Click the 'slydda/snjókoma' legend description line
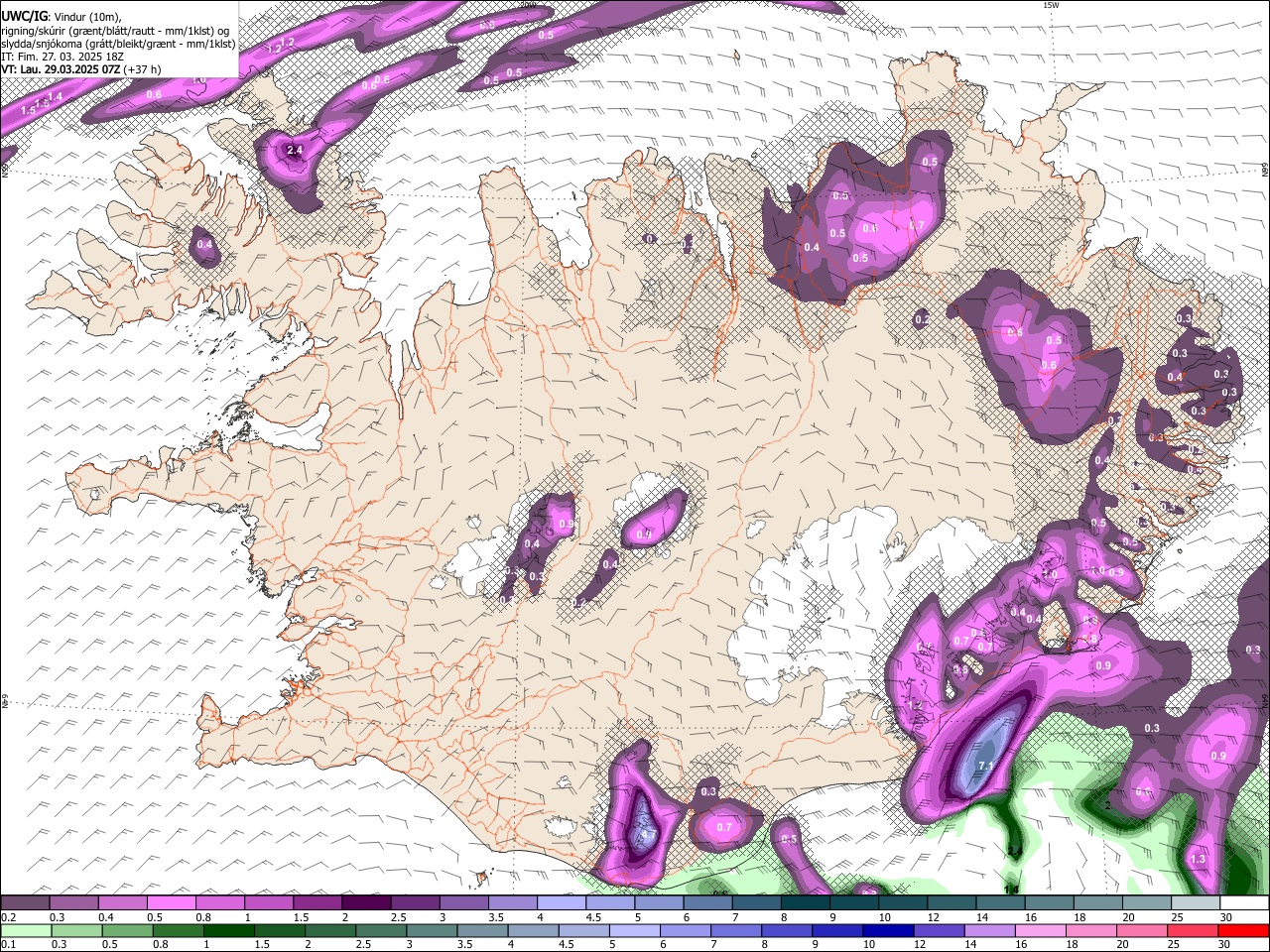 click(119, 44)
